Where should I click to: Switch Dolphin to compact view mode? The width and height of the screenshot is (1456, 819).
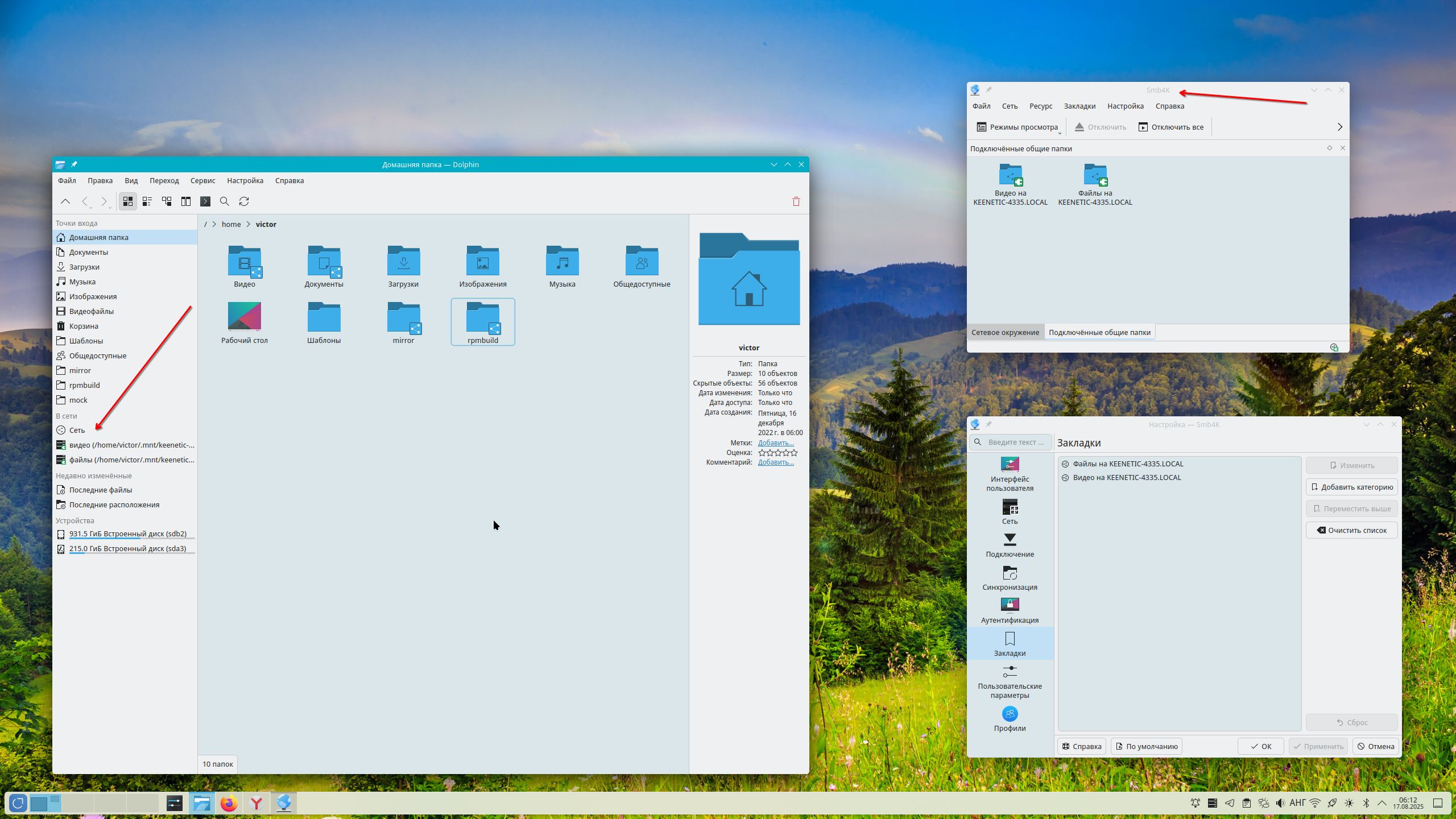point(147,201)
